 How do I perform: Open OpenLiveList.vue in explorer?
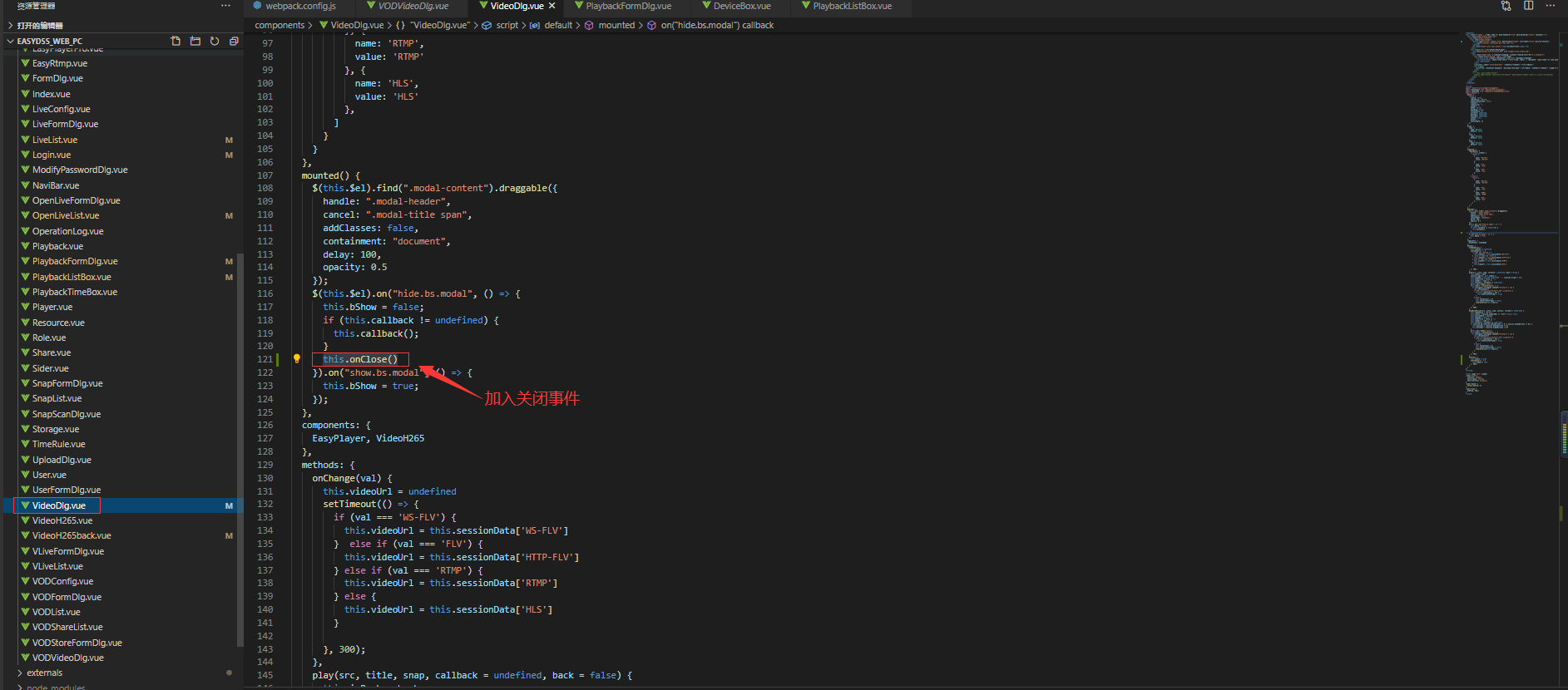[66, 215]
